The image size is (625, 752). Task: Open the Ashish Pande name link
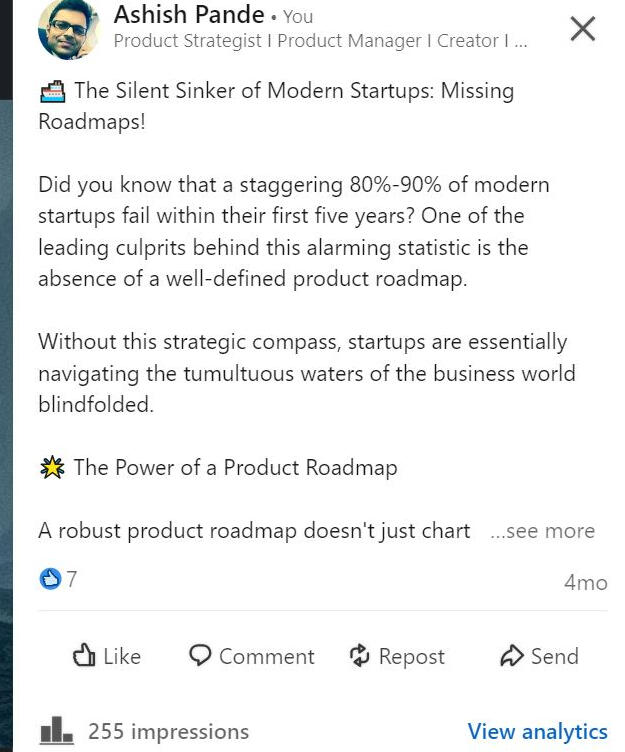pyautogui.click(x=189, y=15)
